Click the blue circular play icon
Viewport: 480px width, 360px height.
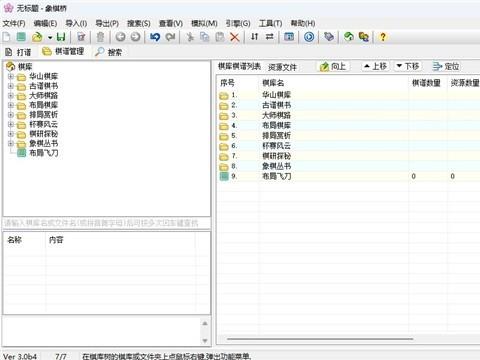(309, 37)
